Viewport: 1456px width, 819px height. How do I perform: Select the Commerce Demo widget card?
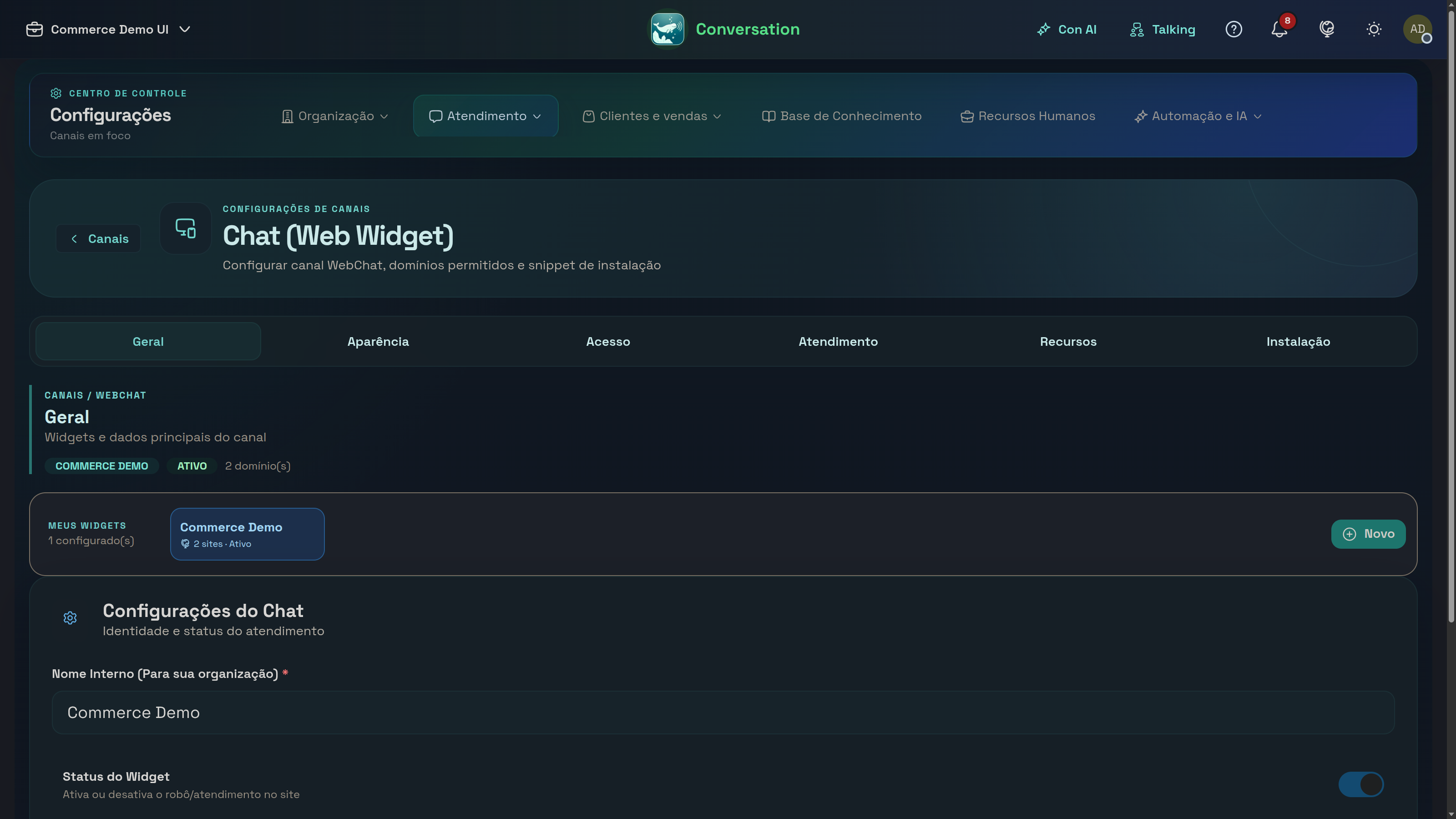point(247,534)
